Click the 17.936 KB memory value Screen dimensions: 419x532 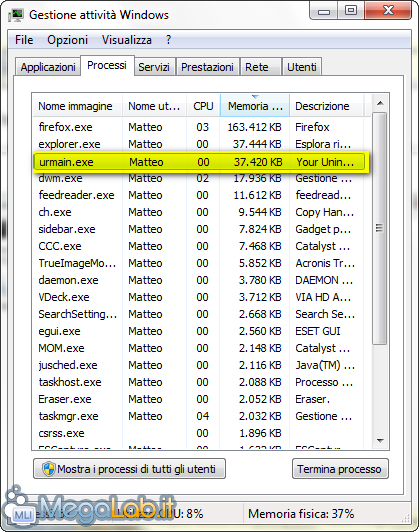257,178
